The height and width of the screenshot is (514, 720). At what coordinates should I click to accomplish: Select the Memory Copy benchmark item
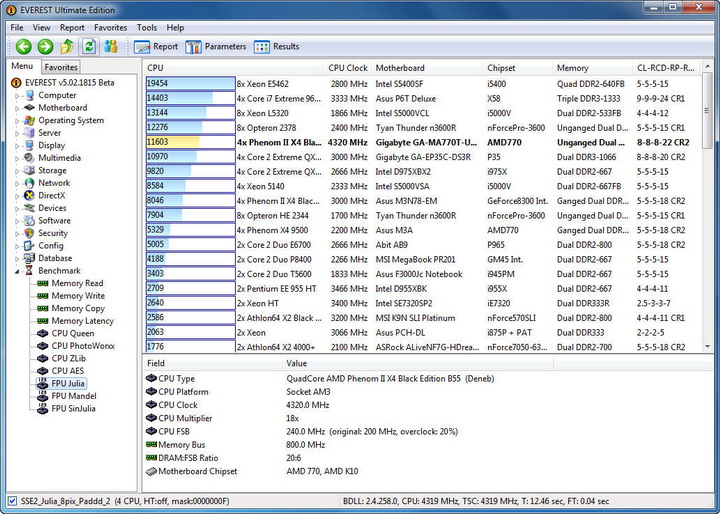point(78,308)
